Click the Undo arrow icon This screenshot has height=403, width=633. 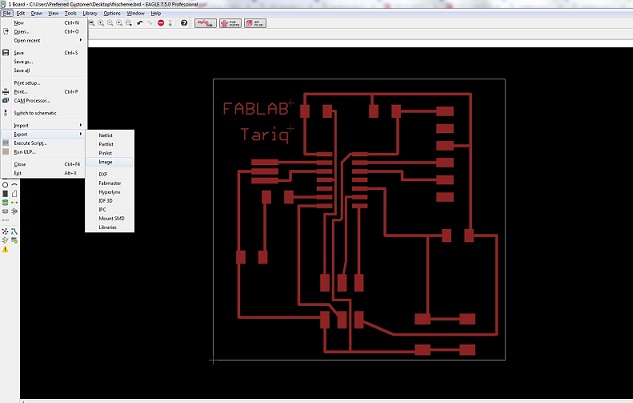tap(140, 23)
